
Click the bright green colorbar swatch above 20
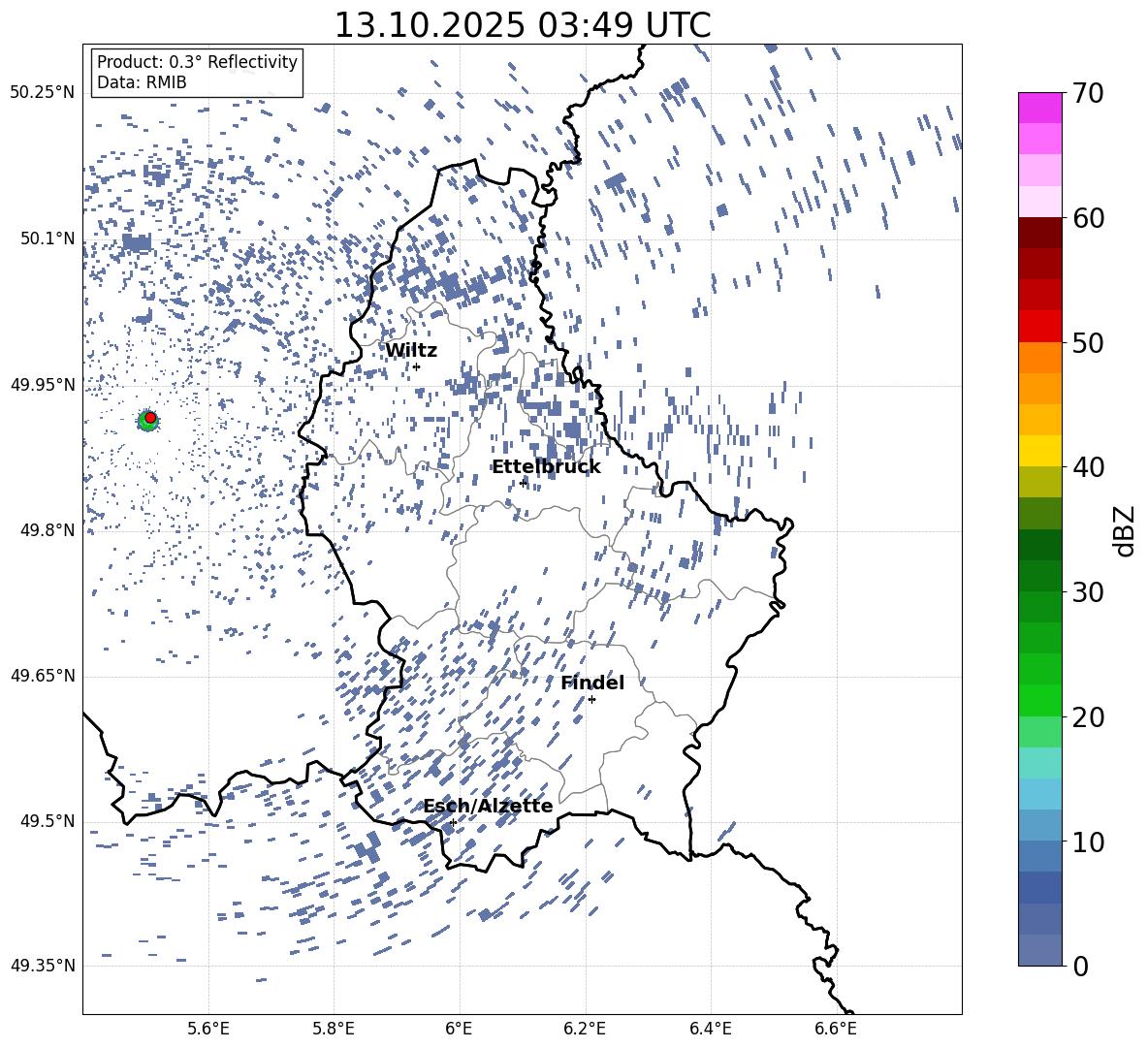(1040, 700)
